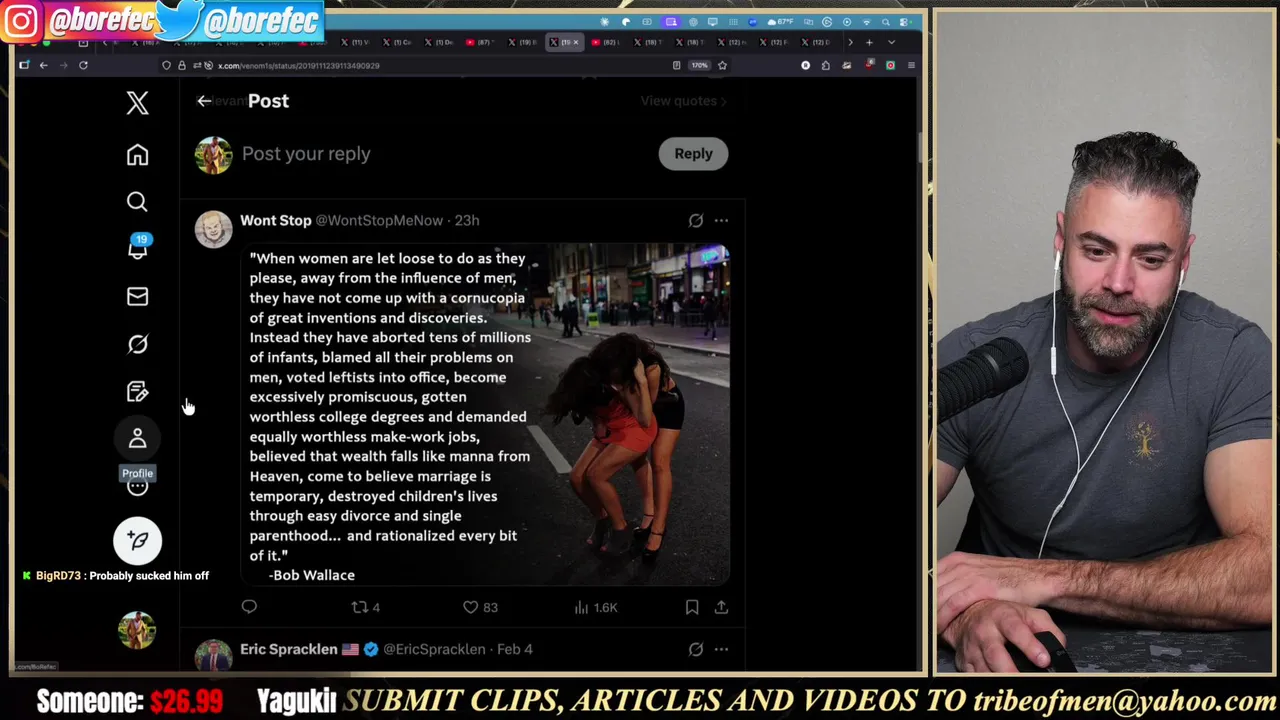Go back with the Post header arrow
This screenshot has width=1280, height=720.
[x=204, y=101]
